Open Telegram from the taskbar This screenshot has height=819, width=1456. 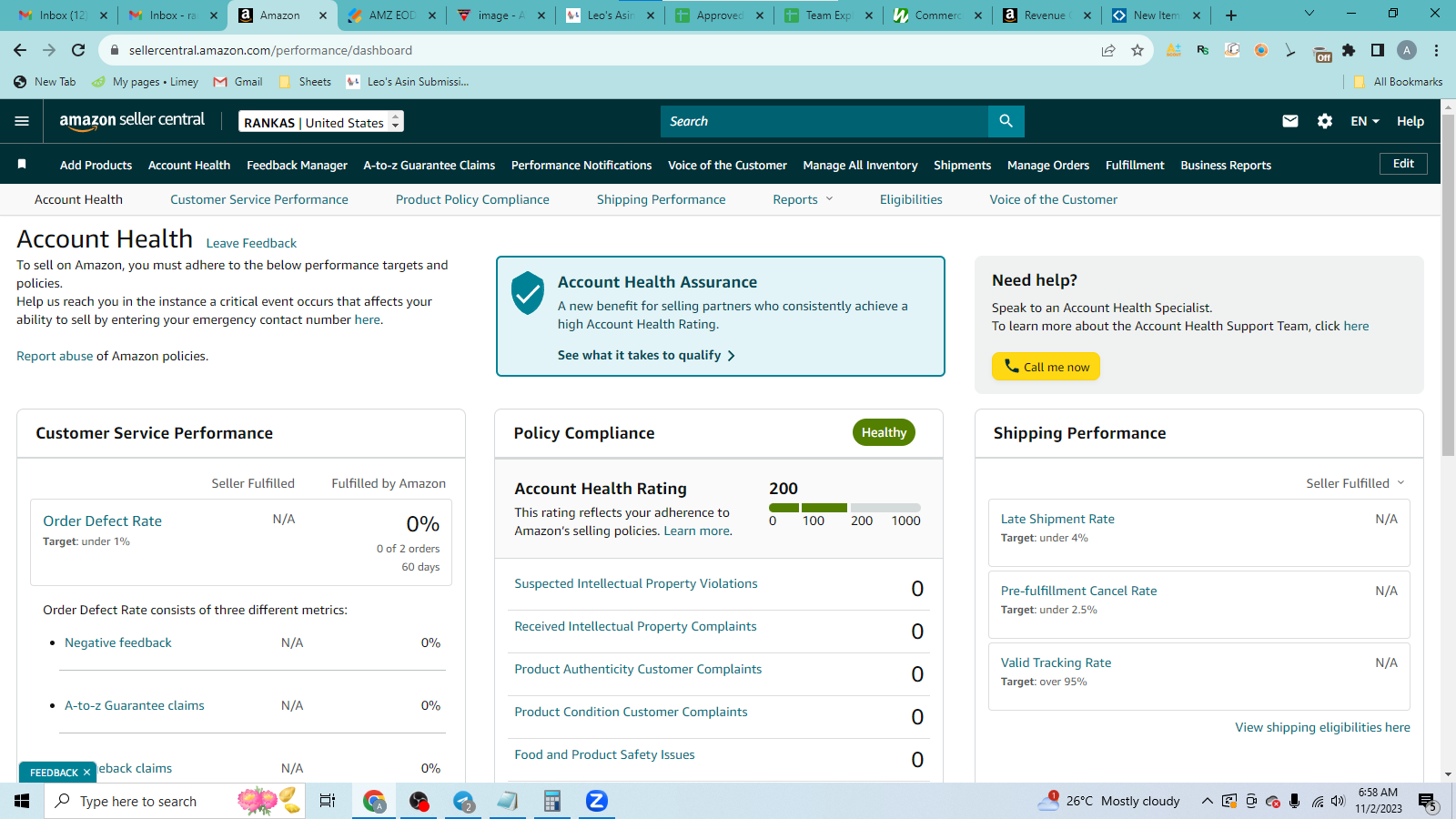pos(464,801)
